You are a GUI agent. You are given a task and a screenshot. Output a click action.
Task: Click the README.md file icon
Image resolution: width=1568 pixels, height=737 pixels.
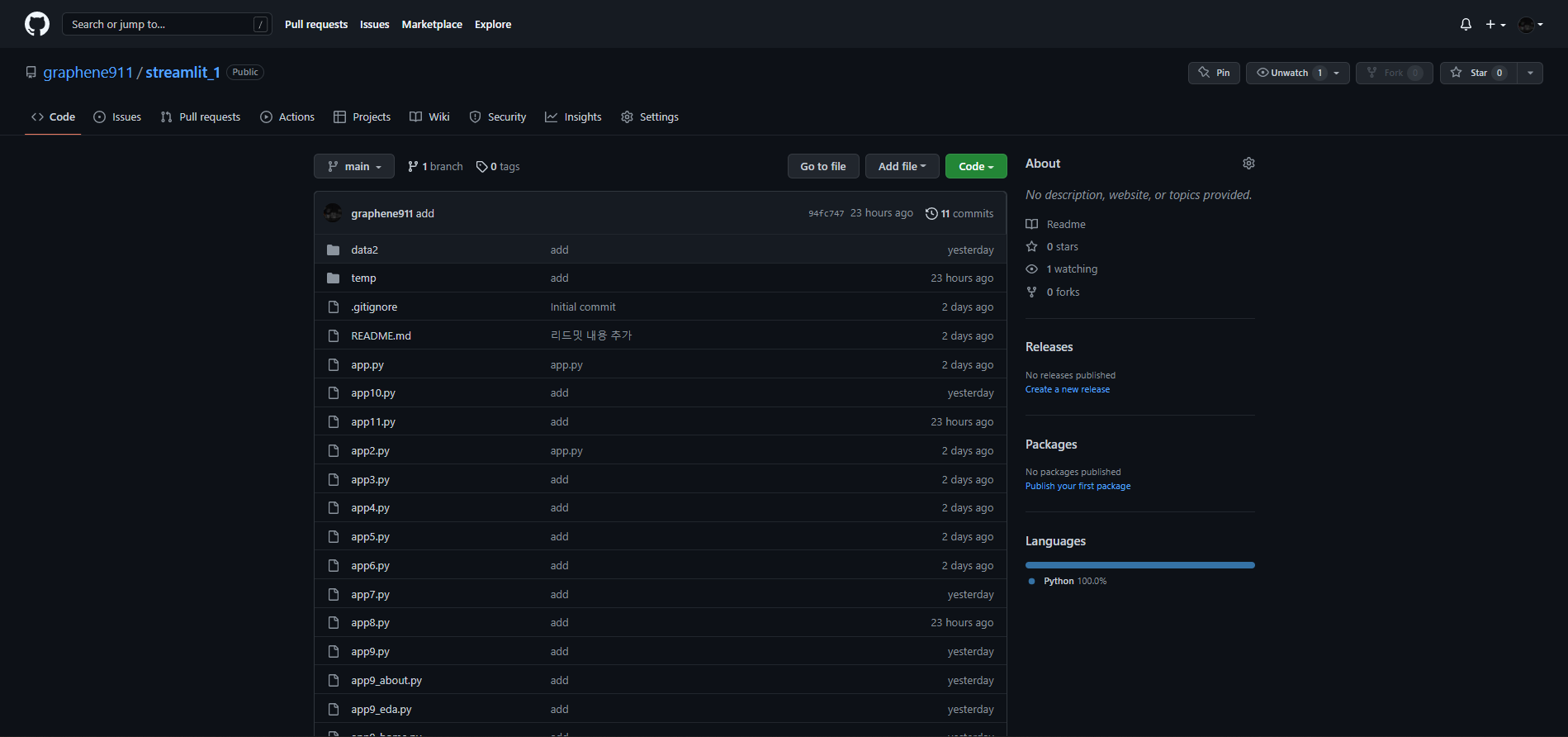click(334, 335)
